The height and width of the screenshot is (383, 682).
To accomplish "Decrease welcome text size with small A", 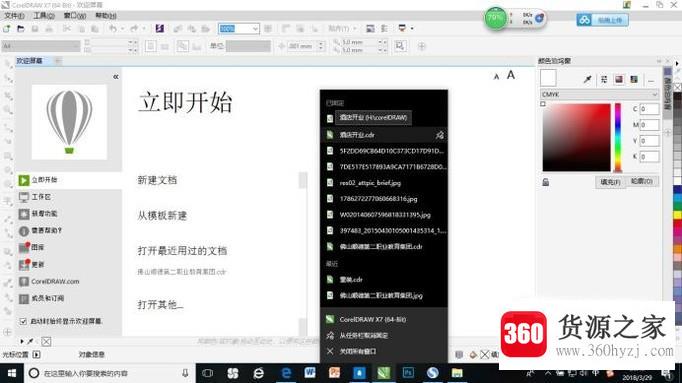I will (496, 77).
